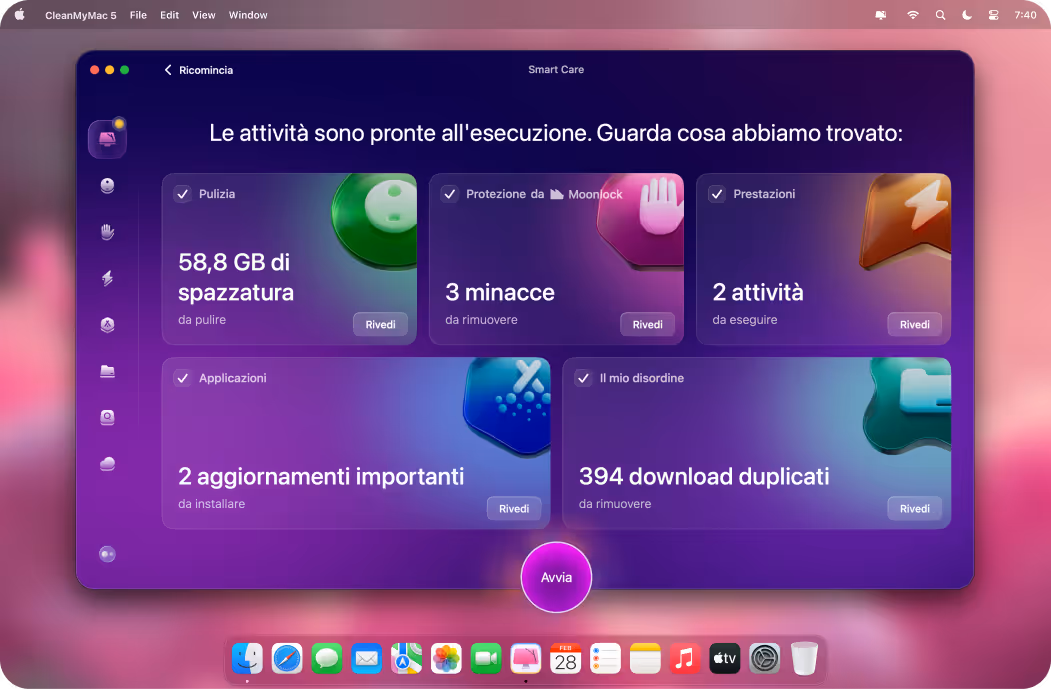Open the Applications icon in sidebar
The image size is (1051, 689).
(107, 324)
